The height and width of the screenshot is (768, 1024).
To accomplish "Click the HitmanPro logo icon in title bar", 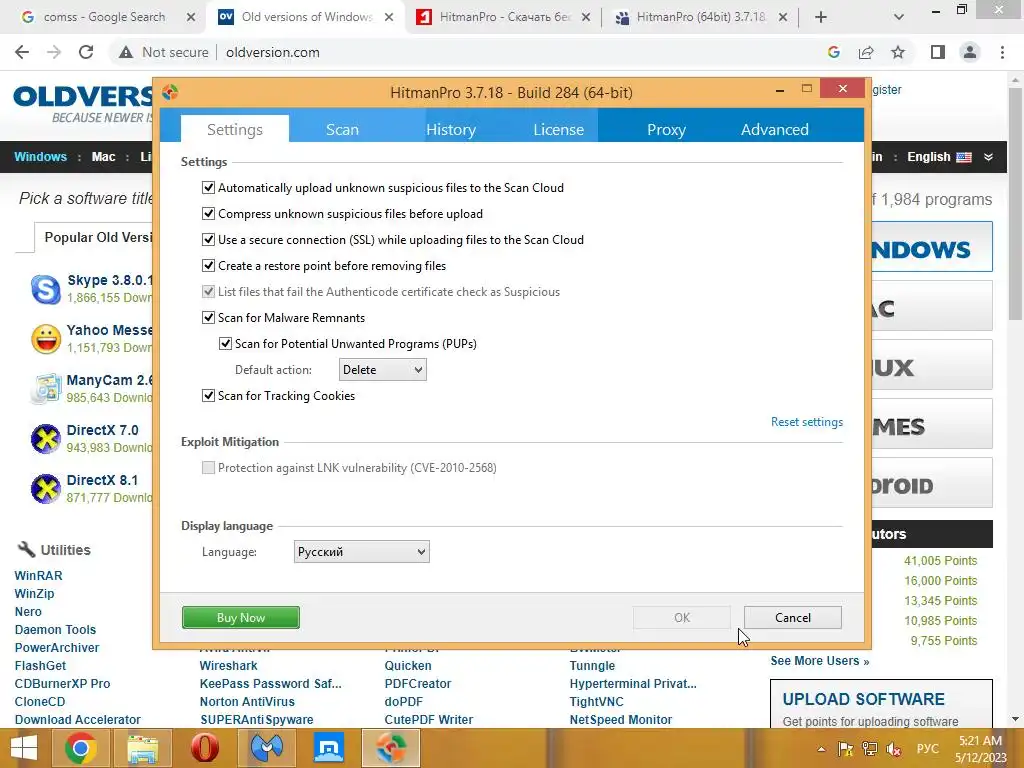I will click(x=170, y=92).
